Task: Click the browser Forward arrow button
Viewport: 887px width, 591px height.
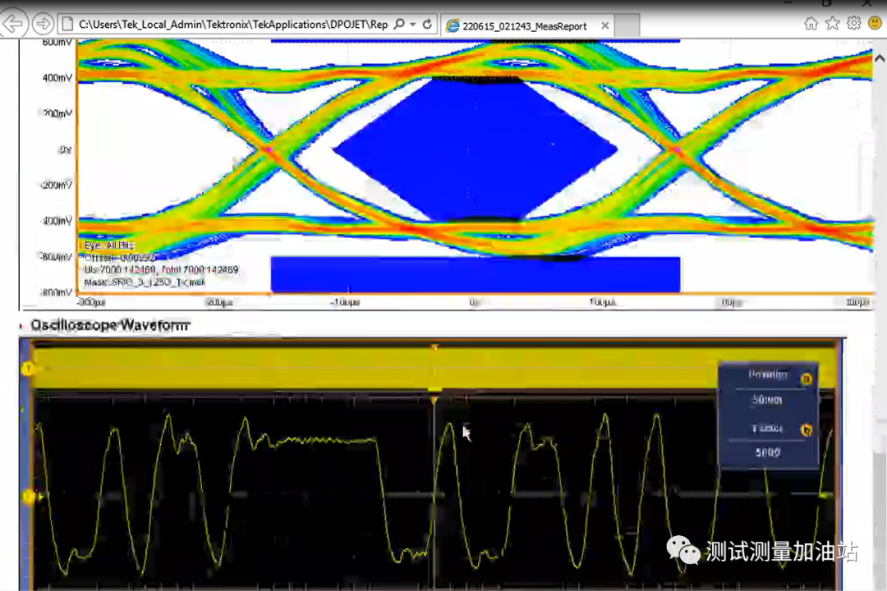Action: pos(42,24)
